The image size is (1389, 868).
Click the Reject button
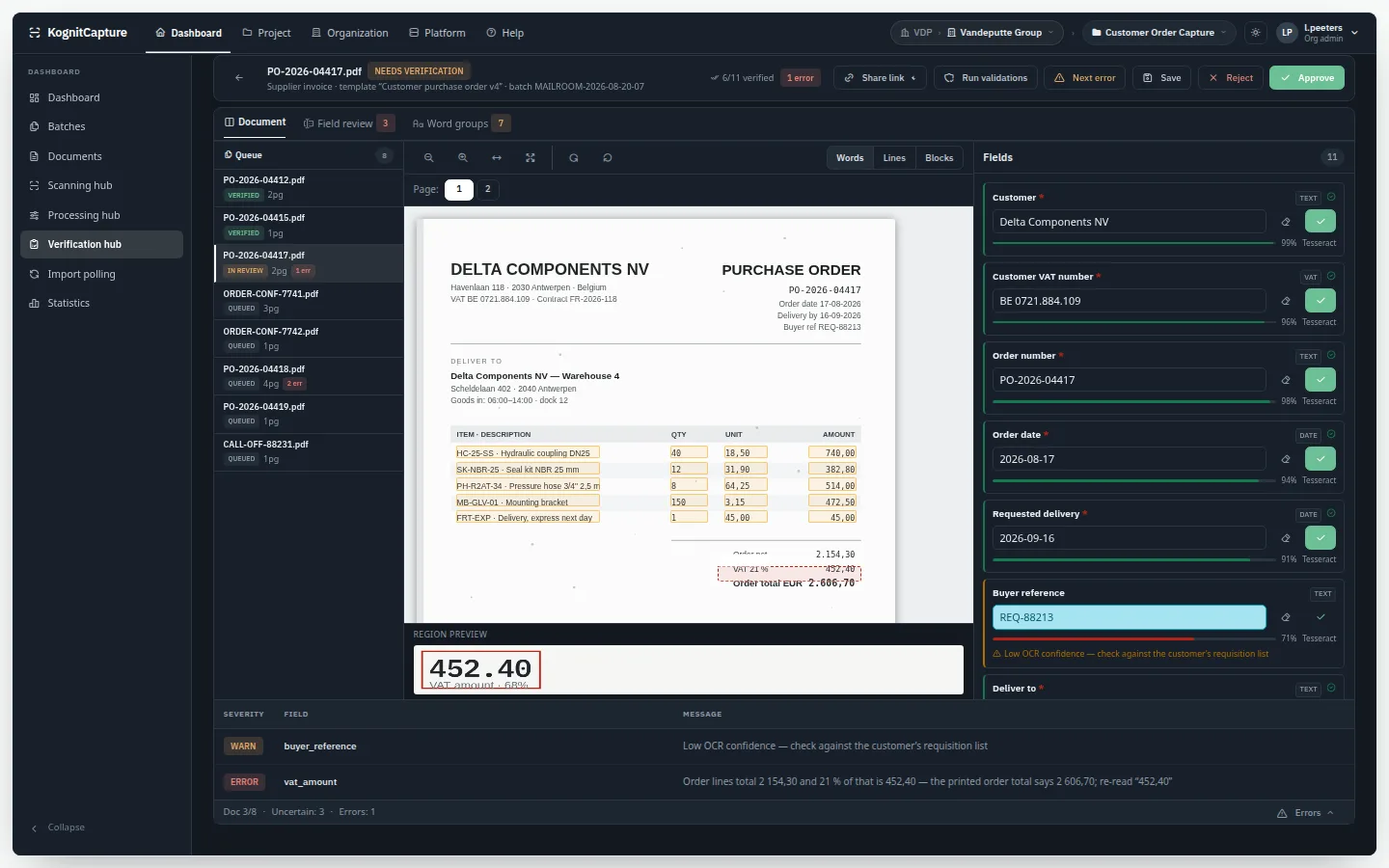pyautogui.click(x=1231, y=78)
